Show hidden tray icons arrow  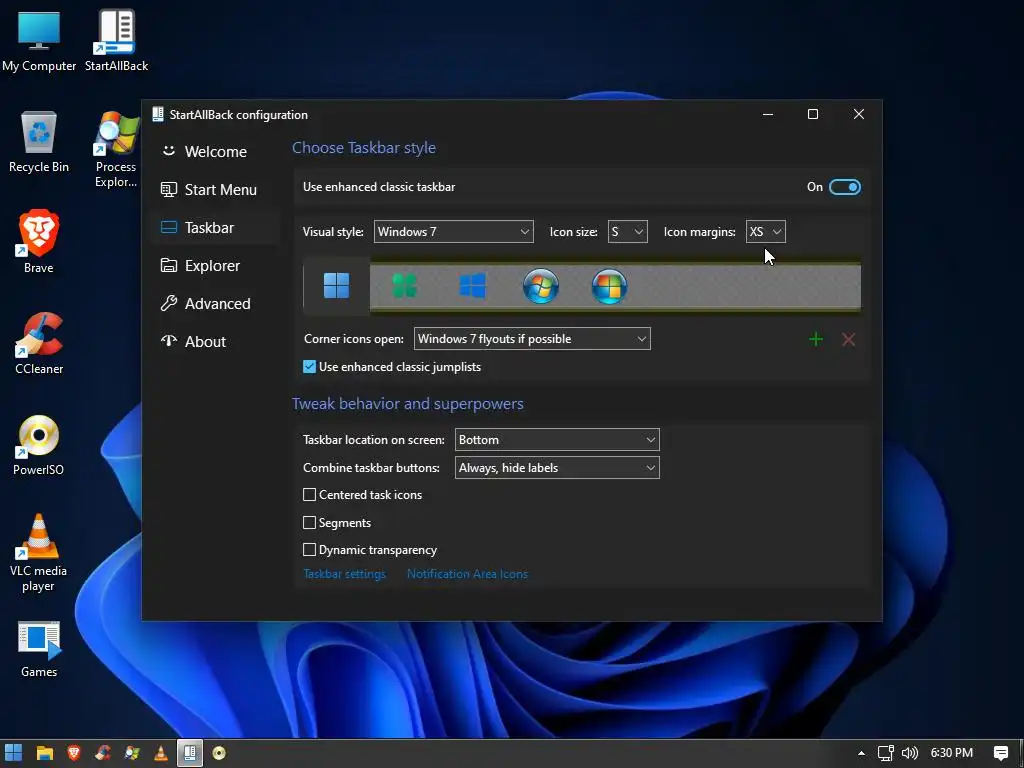pyautogui.click(x=861, y=753)
